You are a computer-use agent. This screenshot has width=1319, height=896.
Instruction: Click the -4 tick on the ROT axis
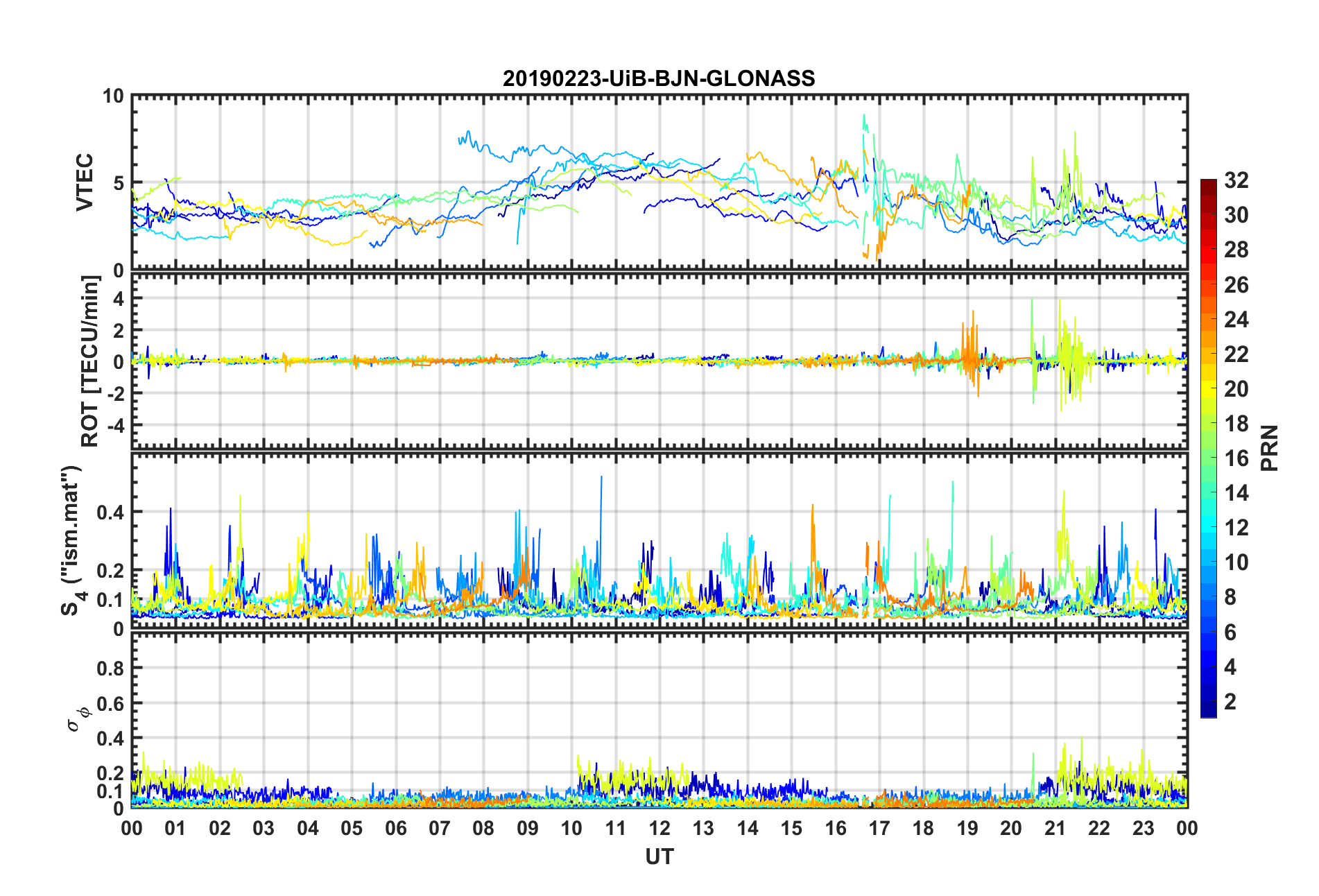[x=114, y=424]
